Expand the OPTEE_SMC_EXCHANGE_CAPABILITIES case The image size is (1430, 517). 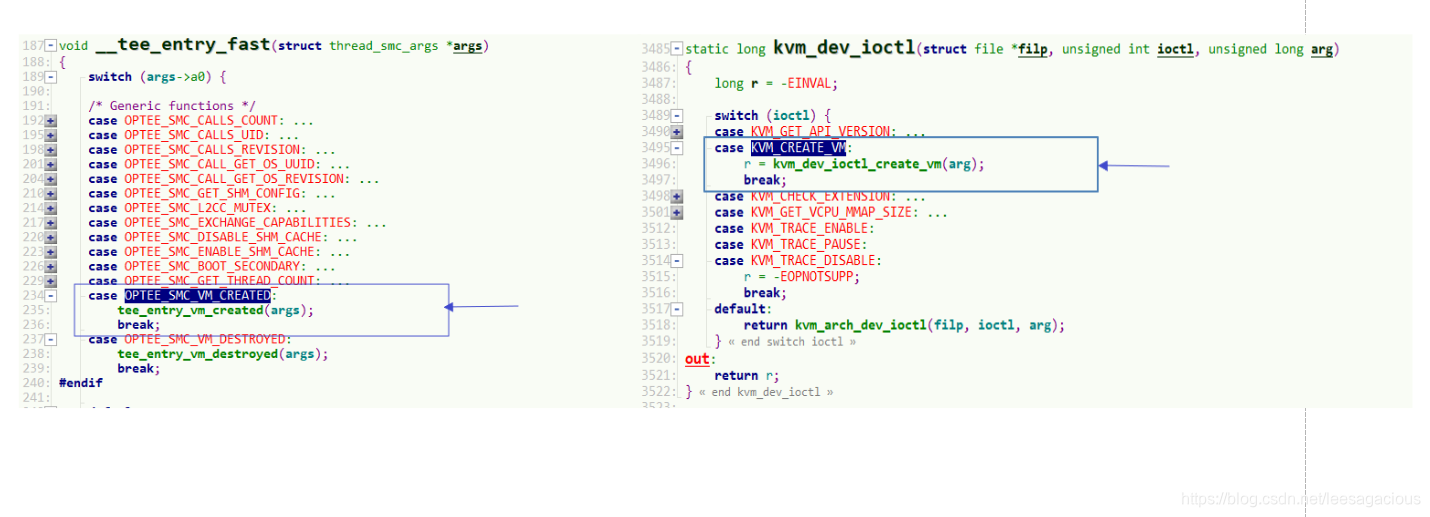coord(51,223)
